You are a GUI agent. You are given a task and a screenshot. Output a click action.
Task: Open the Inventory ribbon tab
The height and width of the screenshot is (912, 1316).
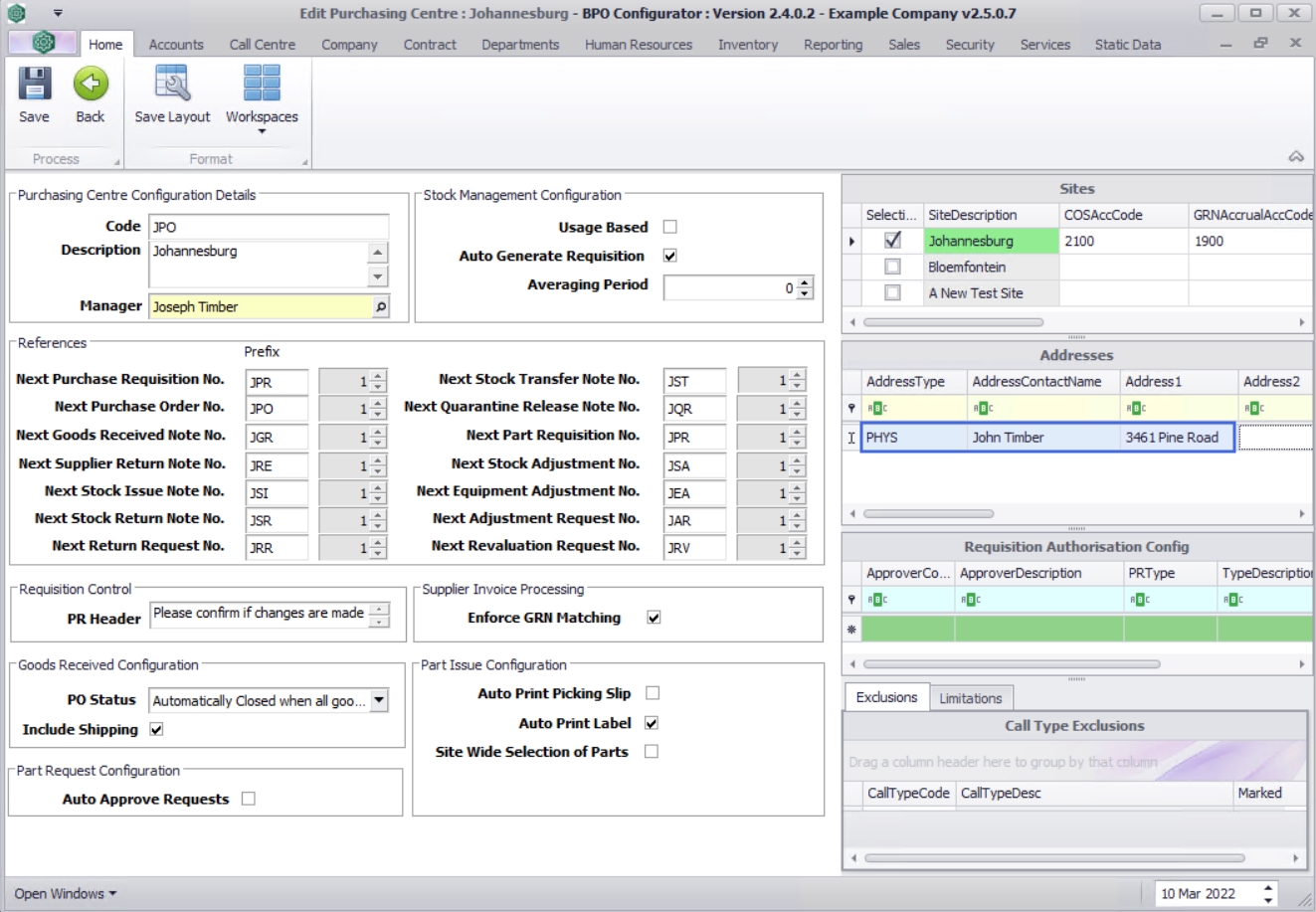pos(747,45)
